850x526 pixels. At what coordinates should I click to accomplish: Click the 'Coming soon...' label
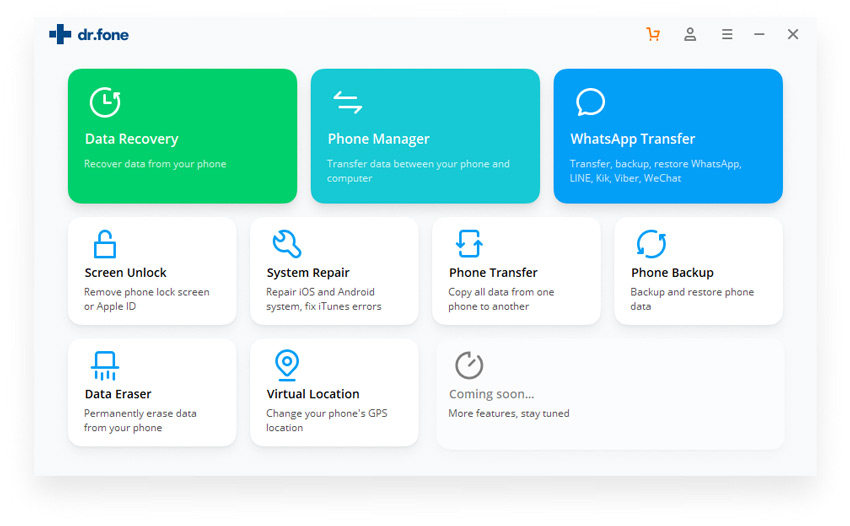click(x=491, y=394)
